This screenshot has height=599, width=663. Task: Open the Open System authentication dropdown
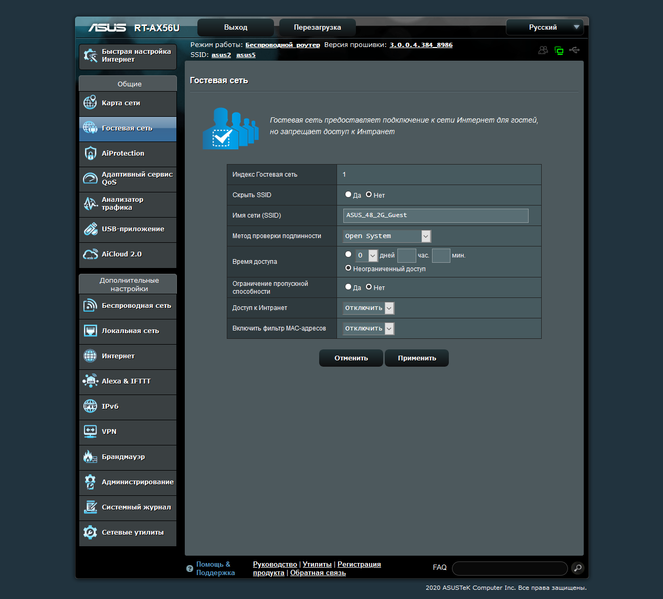(386, 236)
